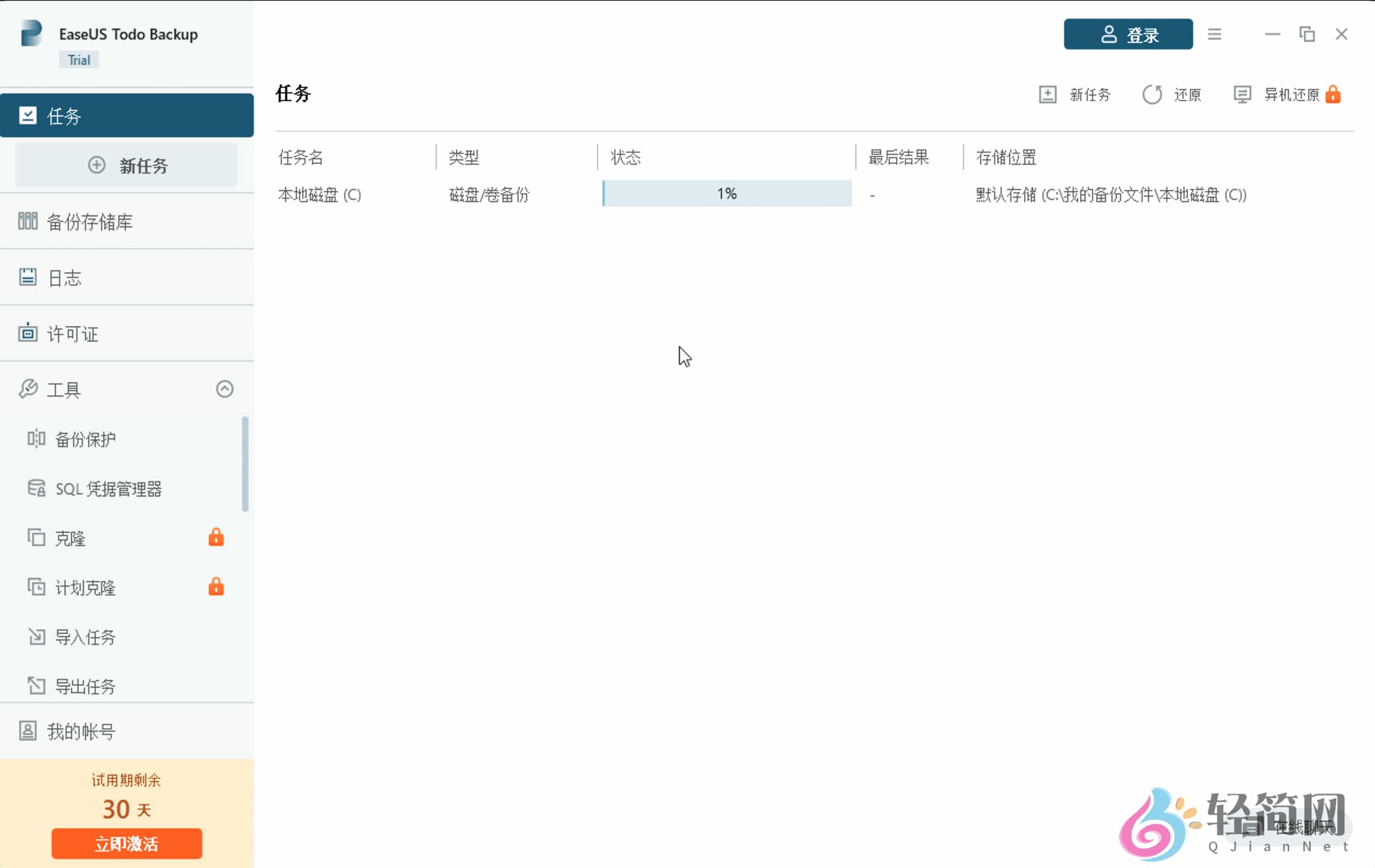Click the 还原 restore circular arrow icon
1375x868 pixels.
tap(1152, 94)
